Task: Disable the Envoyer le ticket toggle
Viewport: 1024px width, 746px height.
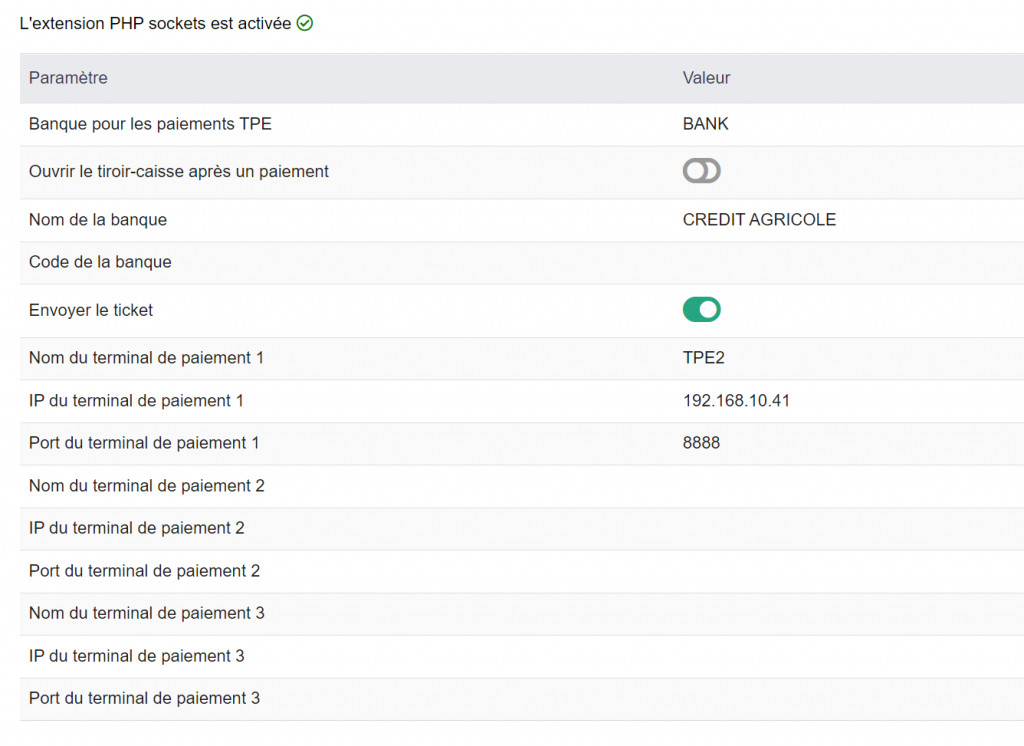Action: pos(701,310)
